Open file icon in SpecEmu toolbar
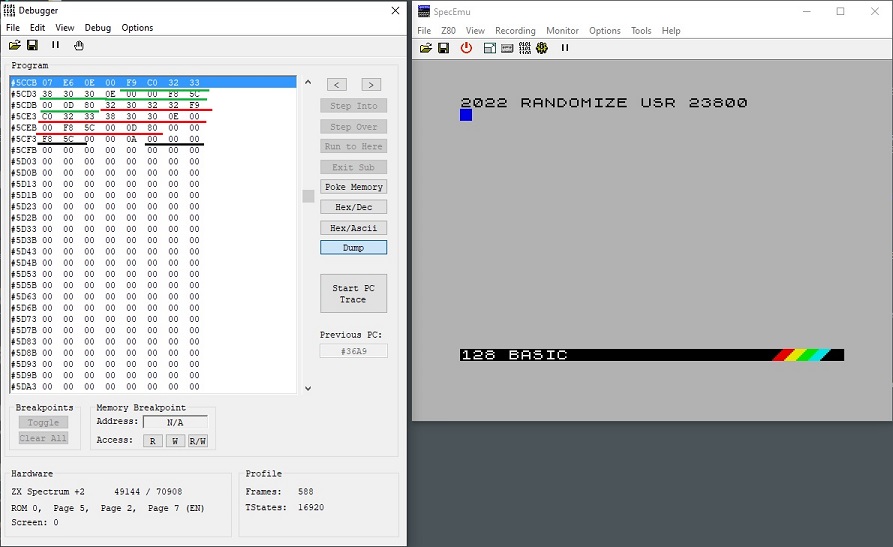 coord(425,48)
